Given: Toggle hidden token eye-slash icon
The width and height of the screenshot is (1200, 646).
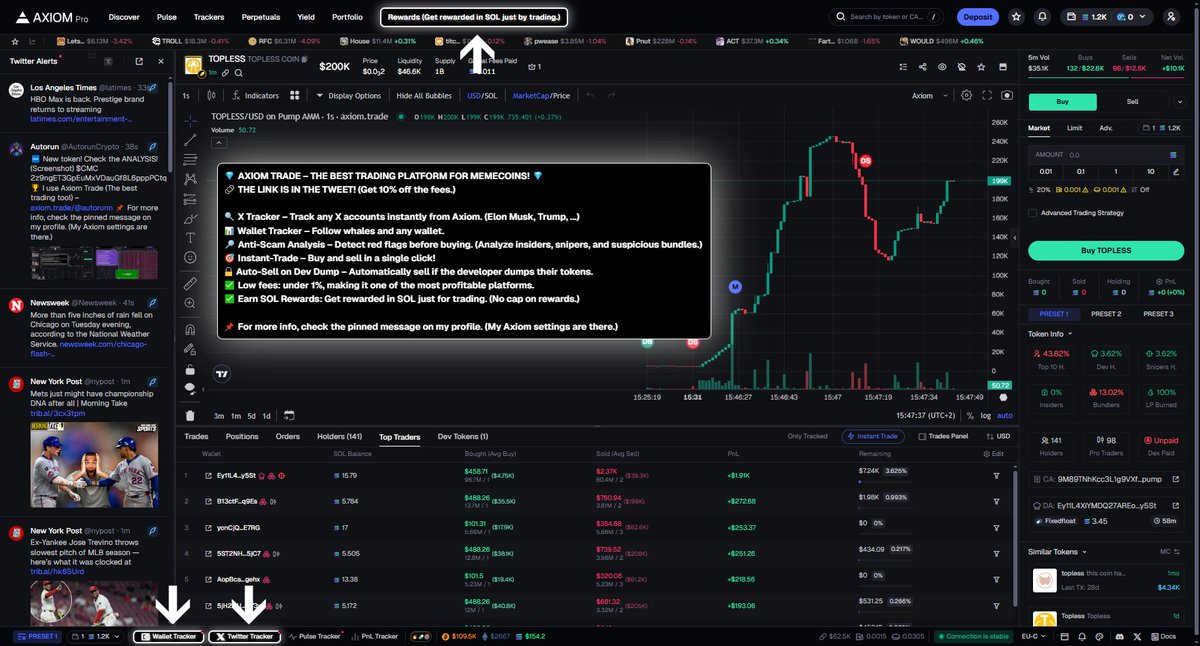Looking at the screenshot, I should point(960,67).
